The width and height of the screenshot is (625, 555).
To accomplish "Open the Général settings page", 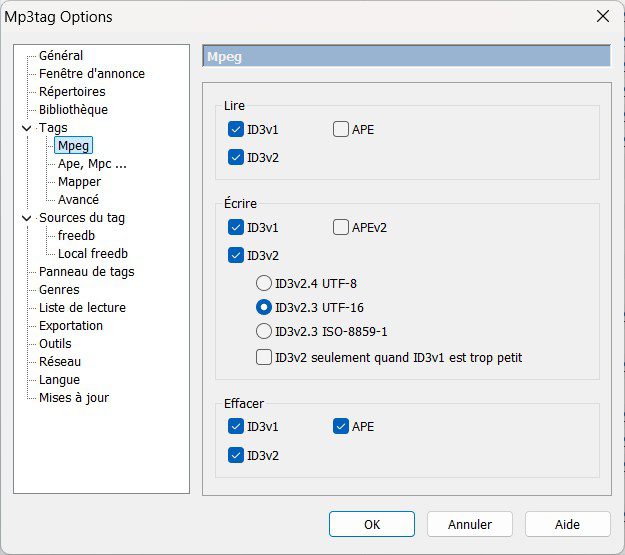I will (x=61, y=55).
